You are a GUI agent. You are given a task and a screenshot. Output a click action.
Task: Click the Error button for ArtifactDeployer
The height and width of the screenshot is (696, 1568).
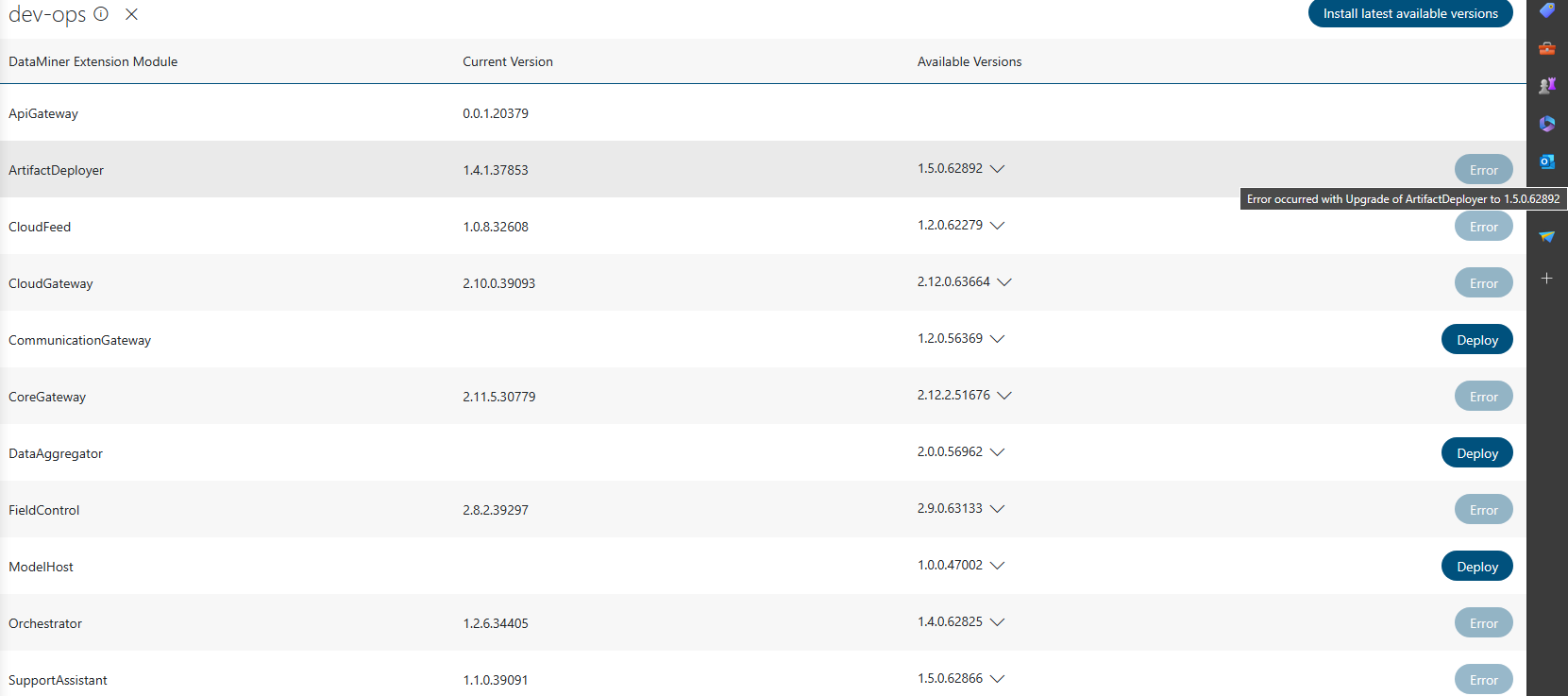point(1483,170)
